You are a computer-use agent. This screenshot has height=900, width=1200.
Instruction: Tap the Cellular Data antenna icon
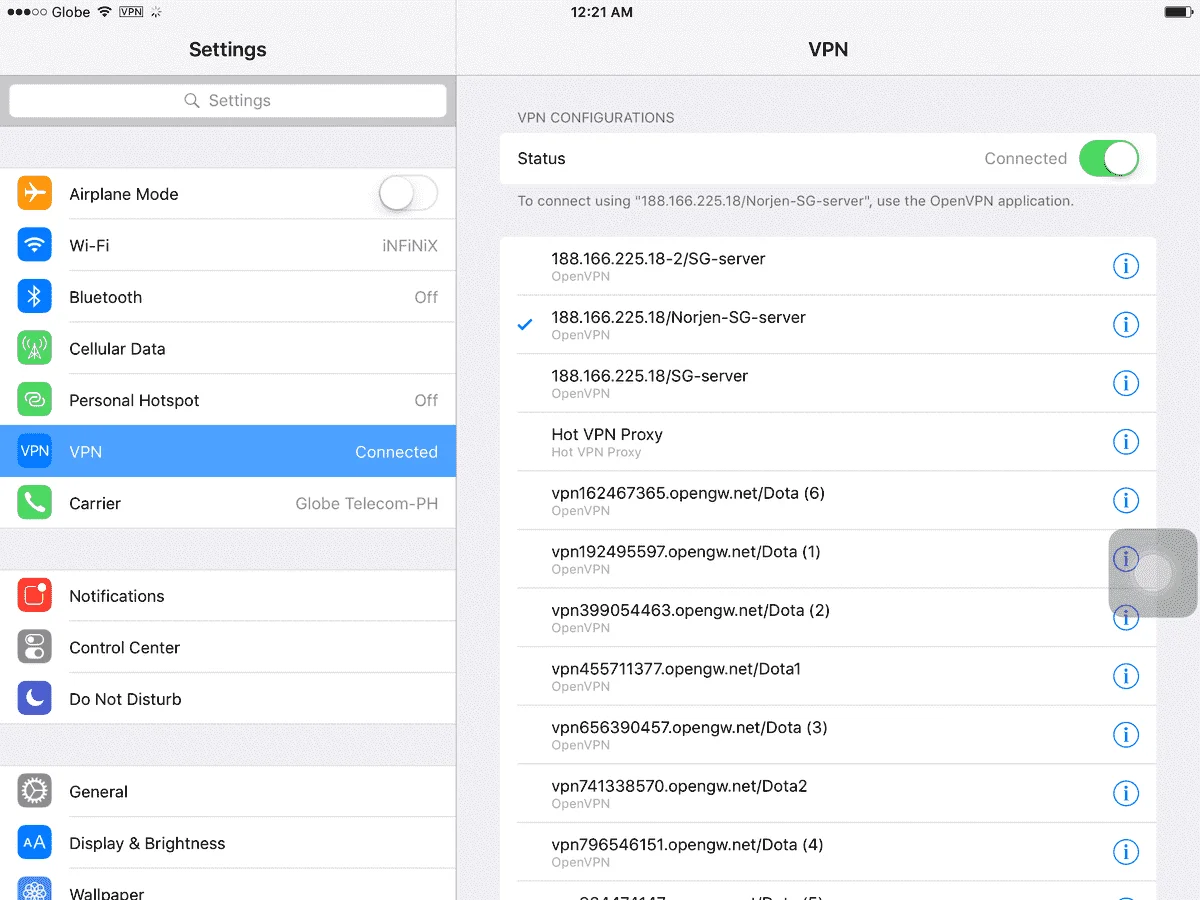pos(35,348)
